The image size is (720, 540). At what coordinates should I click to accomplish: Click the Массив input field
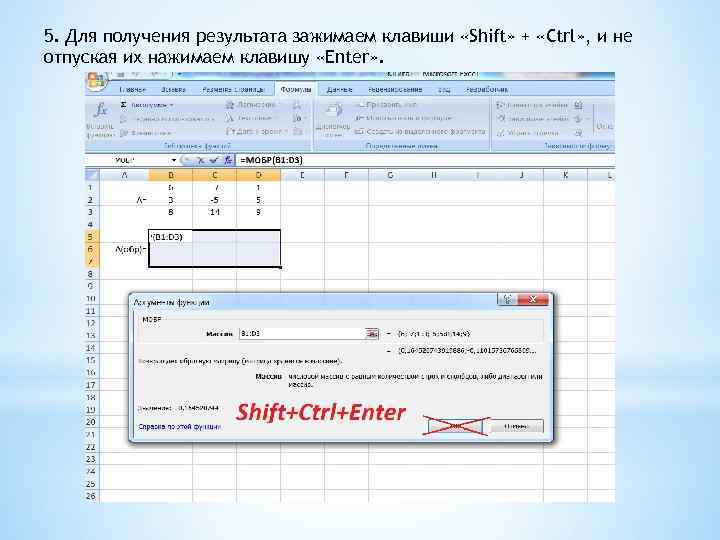point(302,334)
